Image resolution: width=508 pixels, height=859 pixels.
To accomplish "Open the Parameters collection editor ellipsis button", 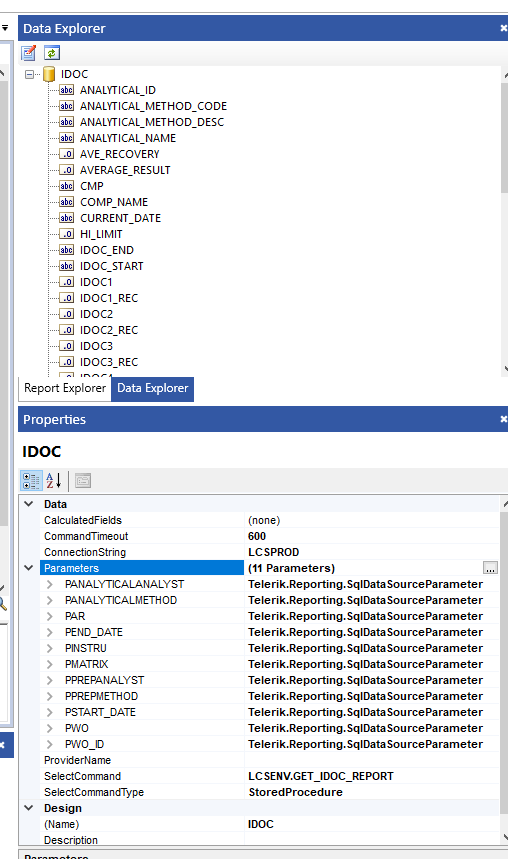I will pos(490,568).
